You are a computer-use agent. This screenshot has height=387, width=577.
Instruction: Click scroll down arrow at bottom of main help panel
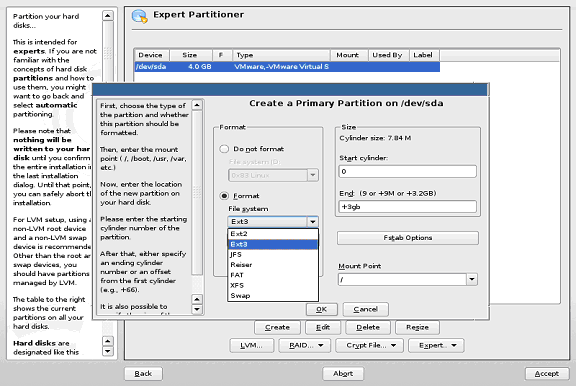coord(107,351)
